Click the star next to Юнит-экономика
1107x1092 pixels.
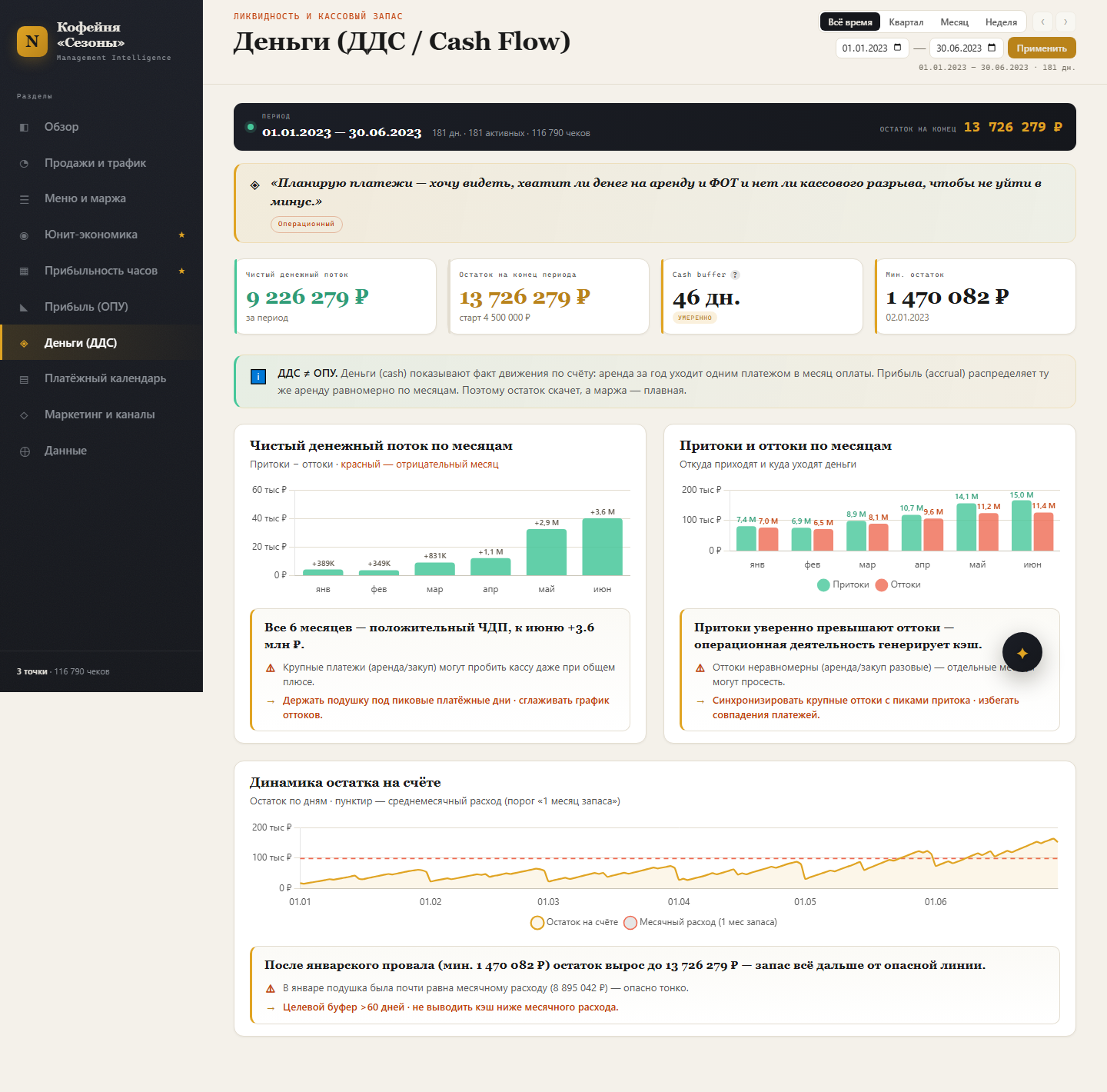pyautogui.click(x=181, y=235)
